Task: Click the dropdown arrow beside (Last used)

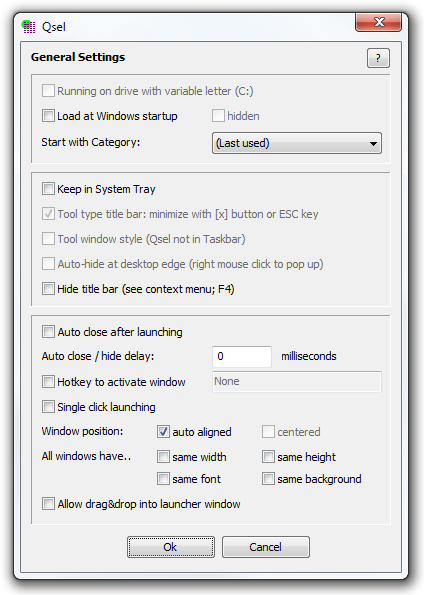Action: click(x=373, y=143)
